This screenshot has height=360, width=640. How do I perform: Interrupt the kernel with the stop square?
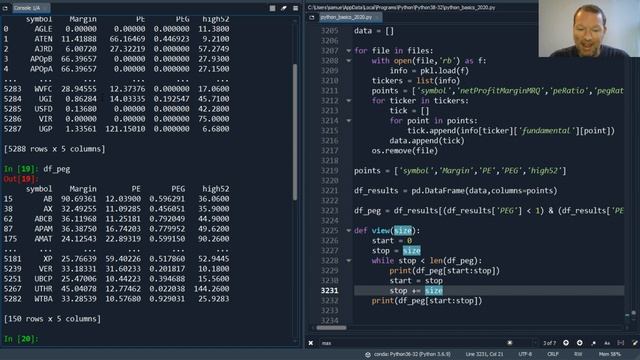pyautogui.click(x=272, y=8)
